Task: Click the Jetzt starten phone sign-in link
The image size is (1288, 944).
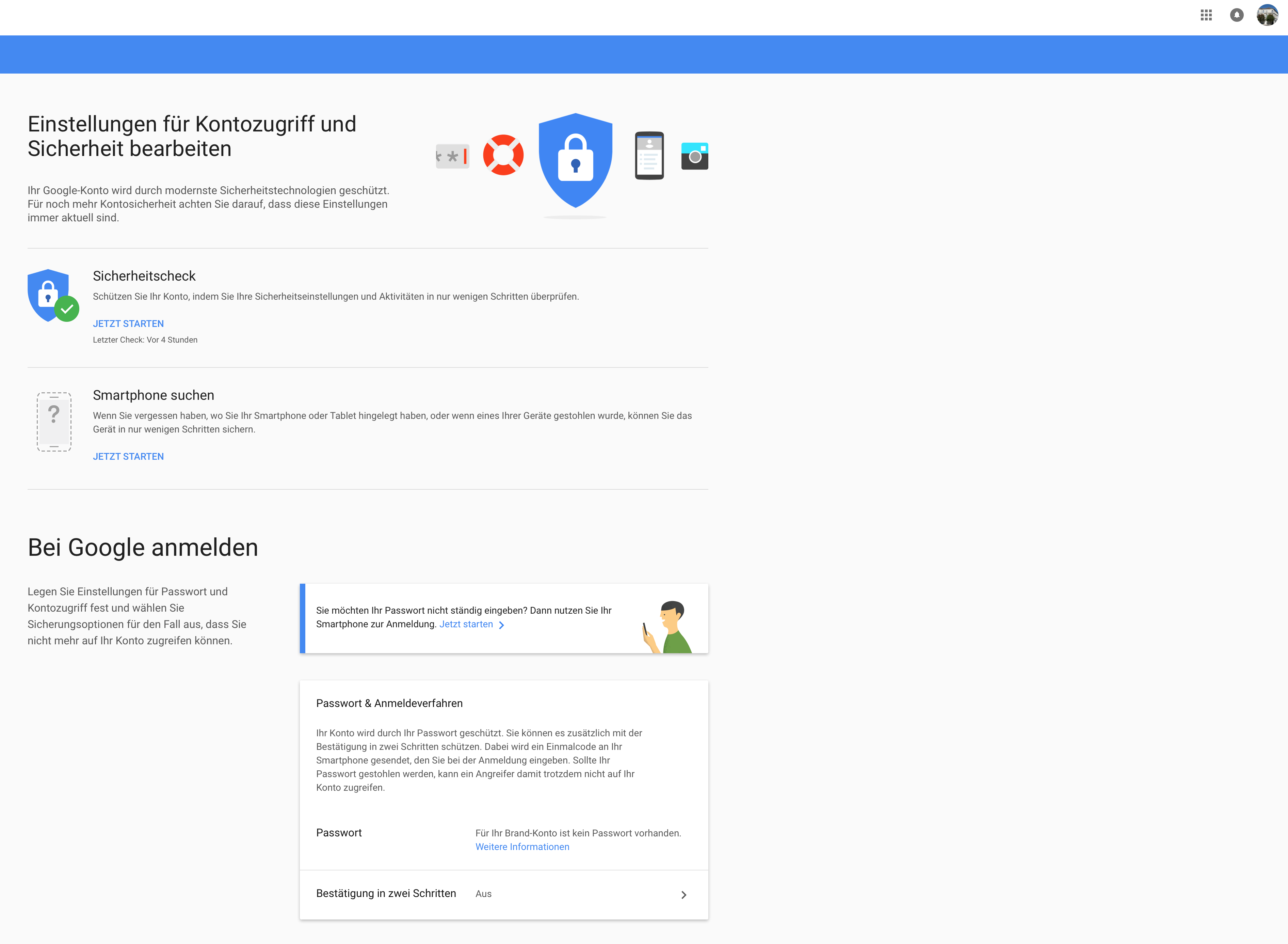Action: pyautogui.click(x=466, y=625)
